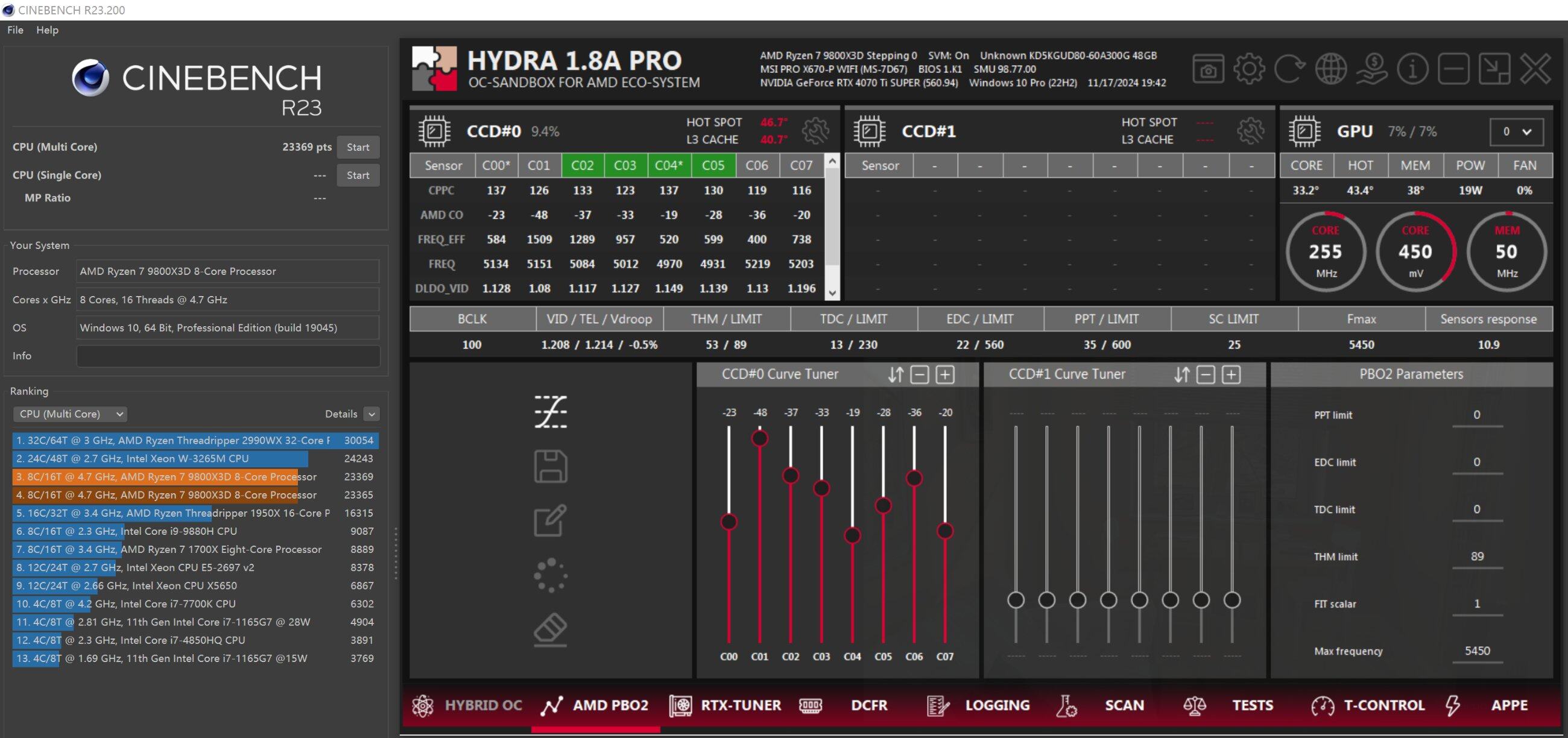Select ranking row Threadripper 2990WX

pyautogui.click(x=195, y=440)
